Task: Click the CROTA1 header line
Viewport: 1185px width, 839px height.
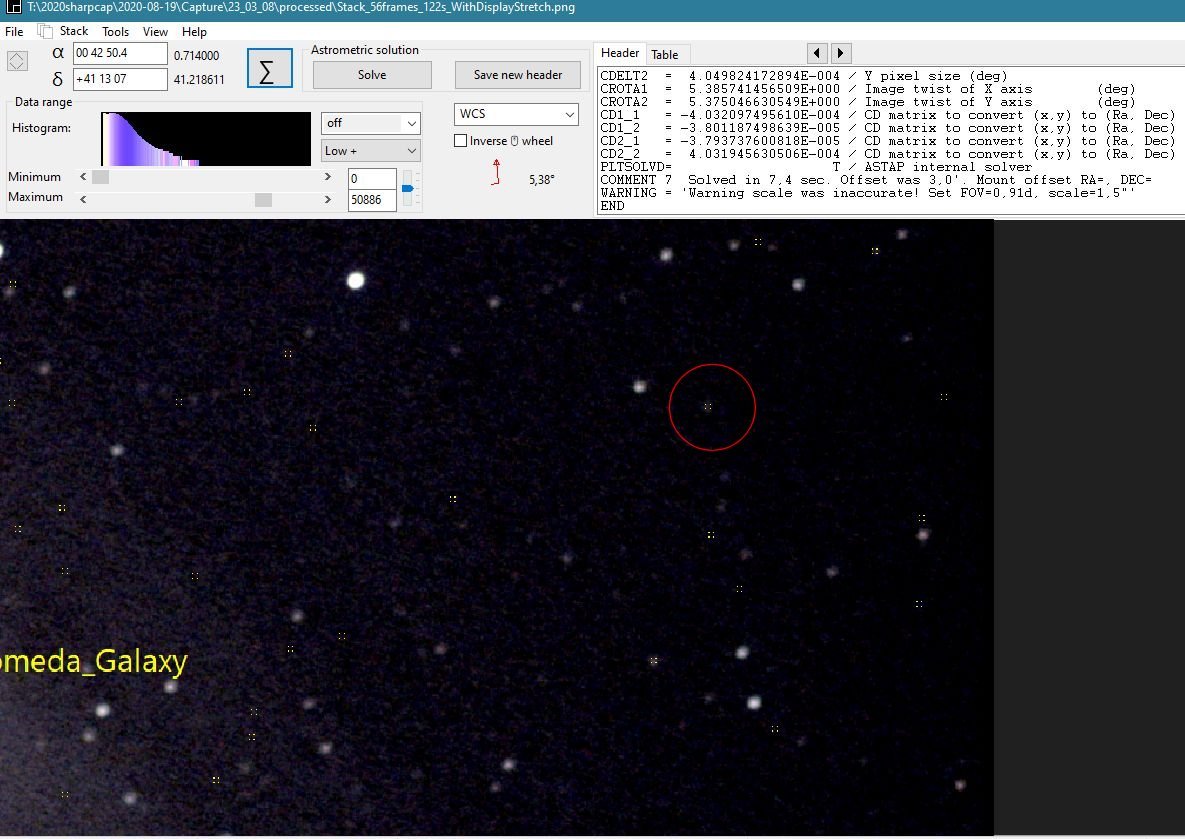Action: click(x=867, y=89)
